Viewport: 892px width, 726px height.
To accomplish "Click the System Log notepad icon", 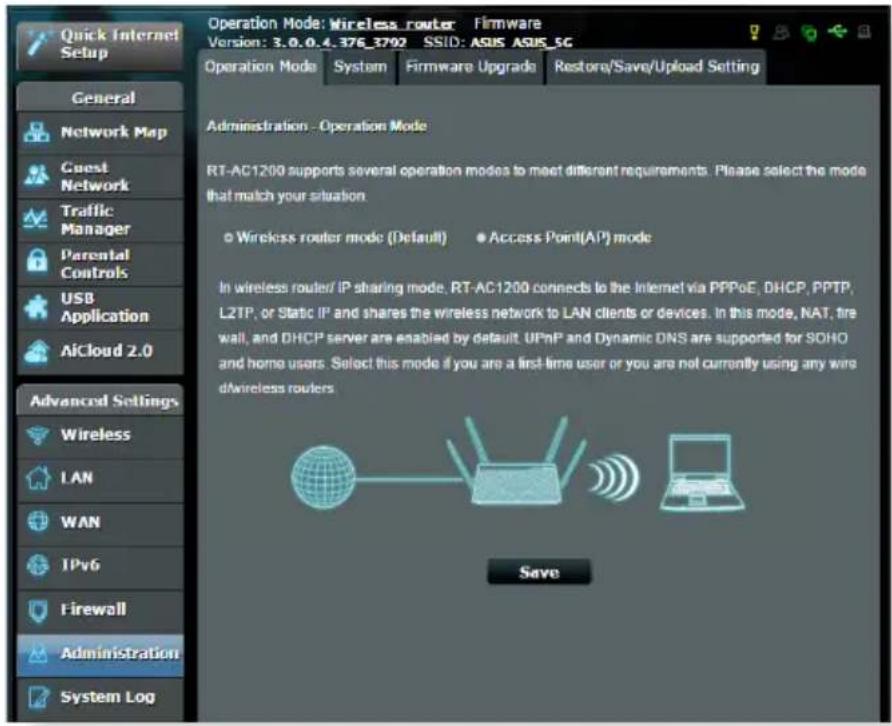I will pos(38,697).
